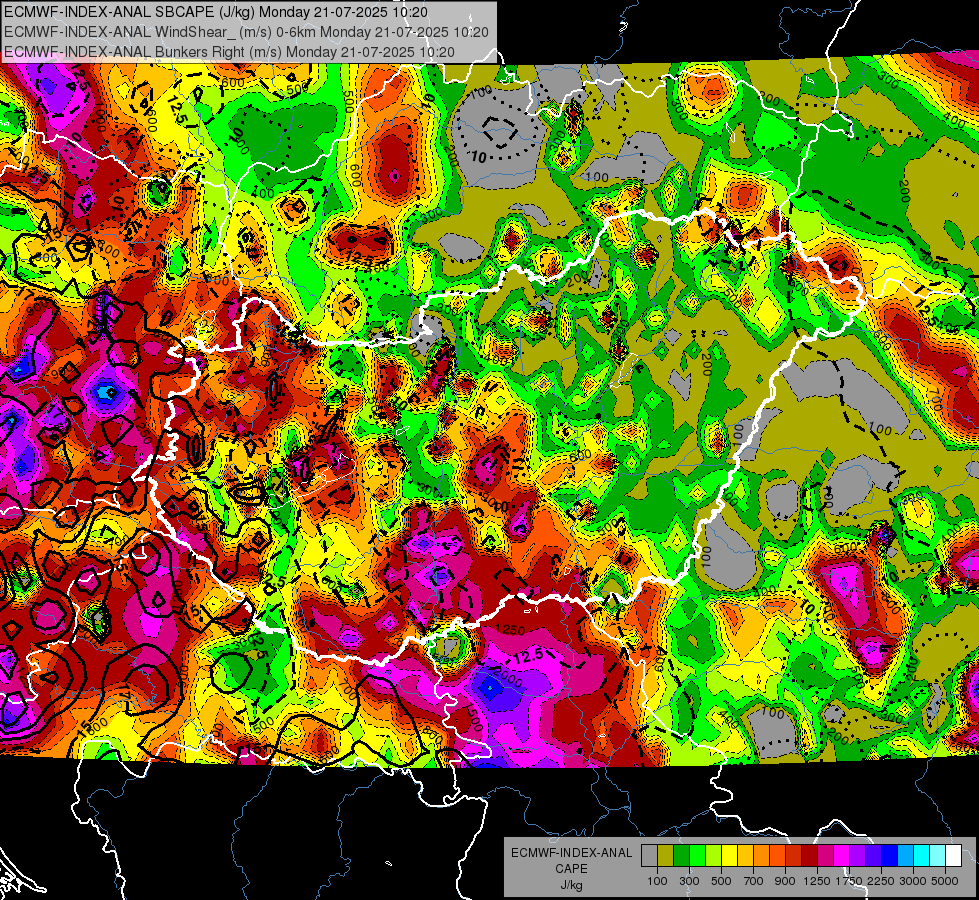Click the 1750 label under the legend
Screen dimensions: 979x900
coord(849,881)
